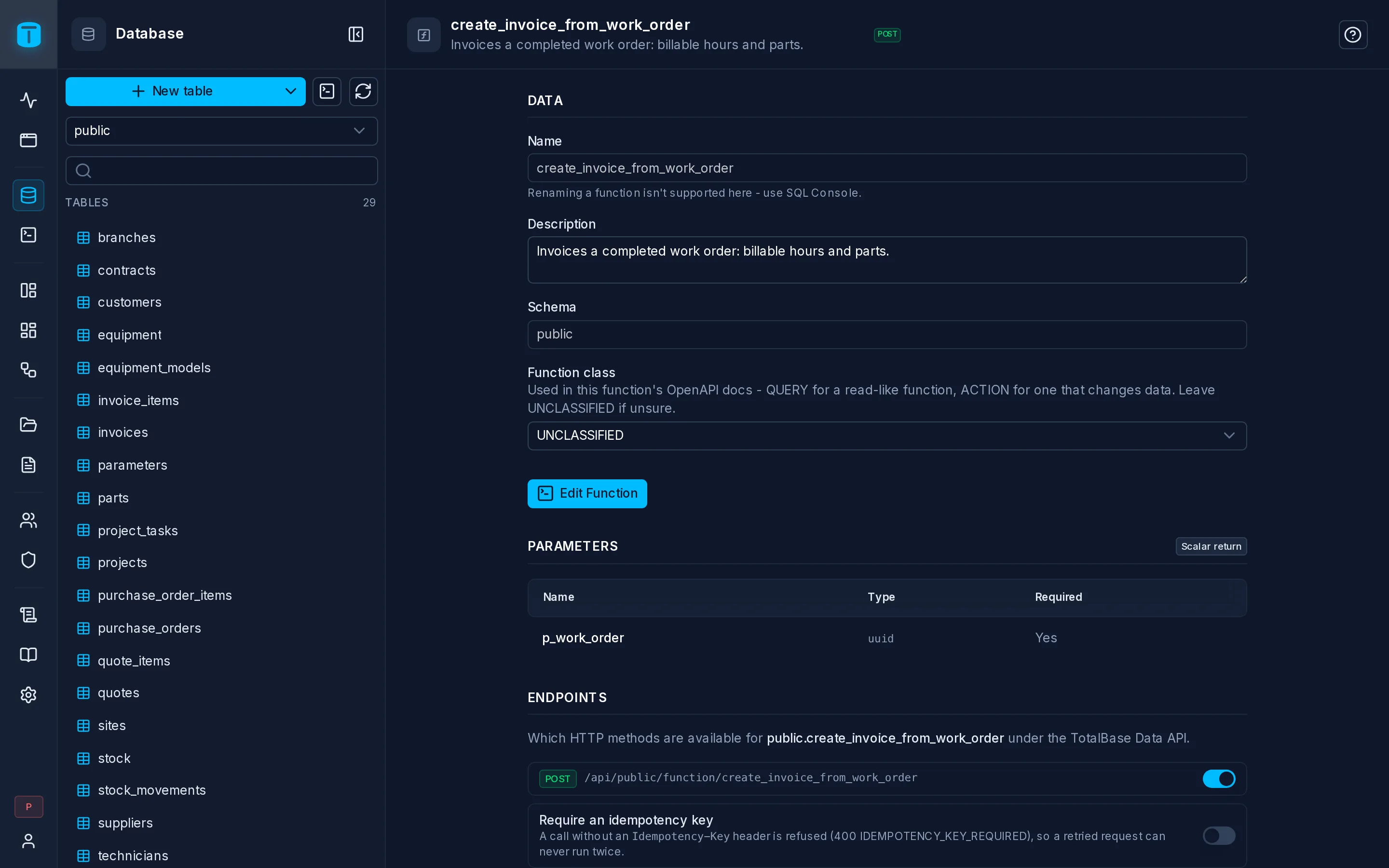Open the scroll logs icon in sidebar
Screen dimensions: 1389x868
28,615
